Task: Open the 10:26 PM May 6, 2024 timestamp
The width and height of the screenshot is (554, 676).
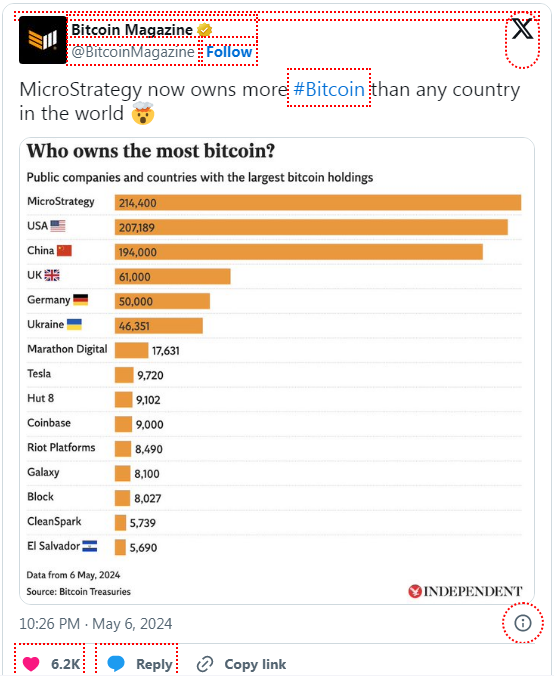Action: point(96,623)
